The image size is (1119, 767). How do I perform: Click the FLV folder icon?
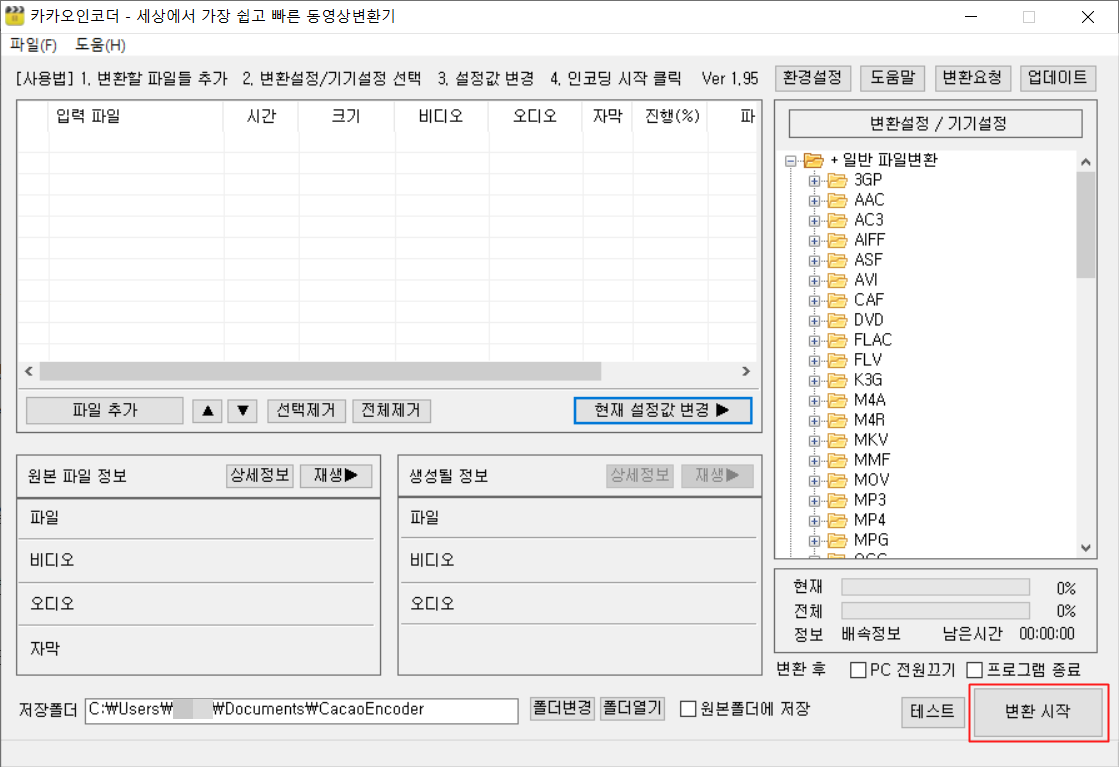click(837, 360)
